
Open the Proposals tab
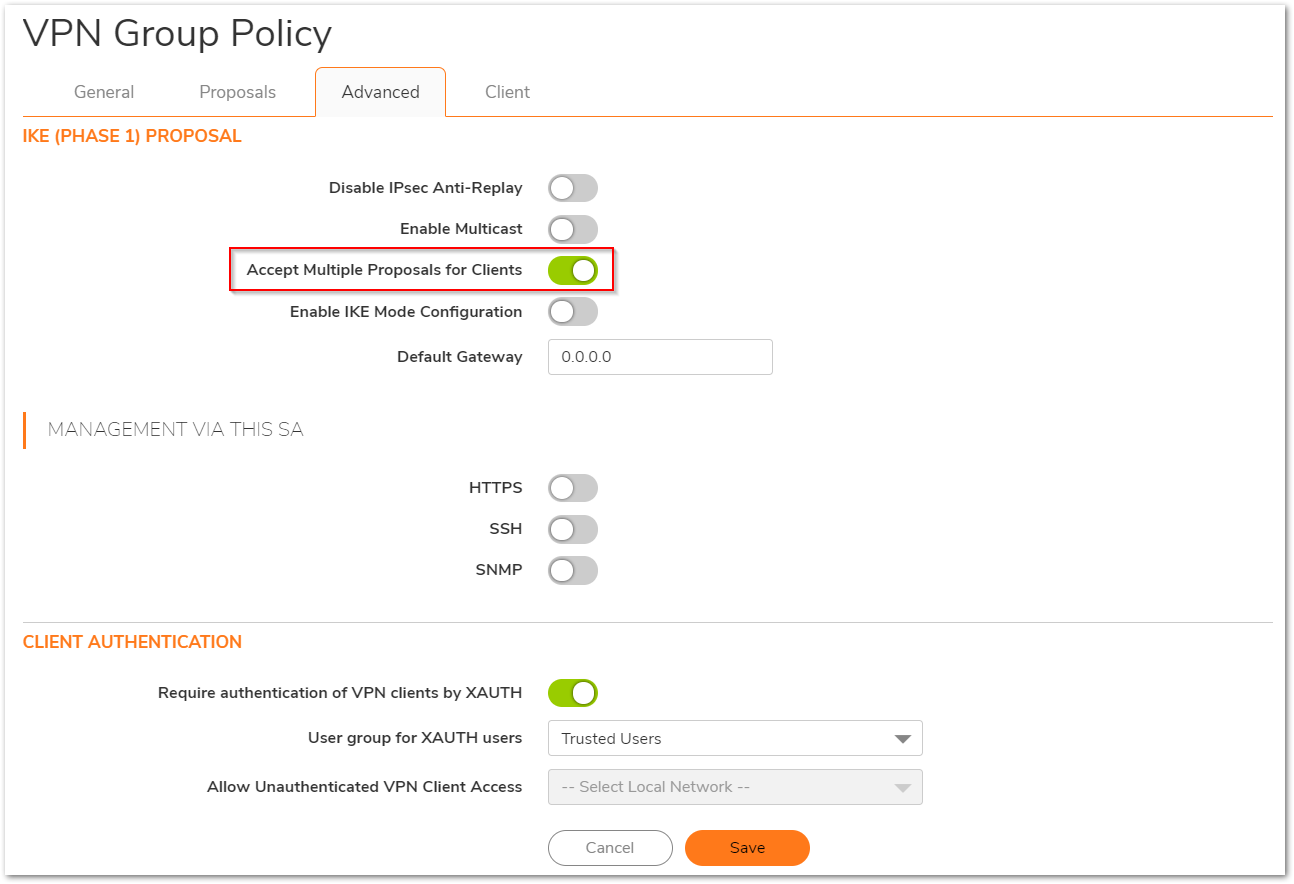(x=237, y=92)
